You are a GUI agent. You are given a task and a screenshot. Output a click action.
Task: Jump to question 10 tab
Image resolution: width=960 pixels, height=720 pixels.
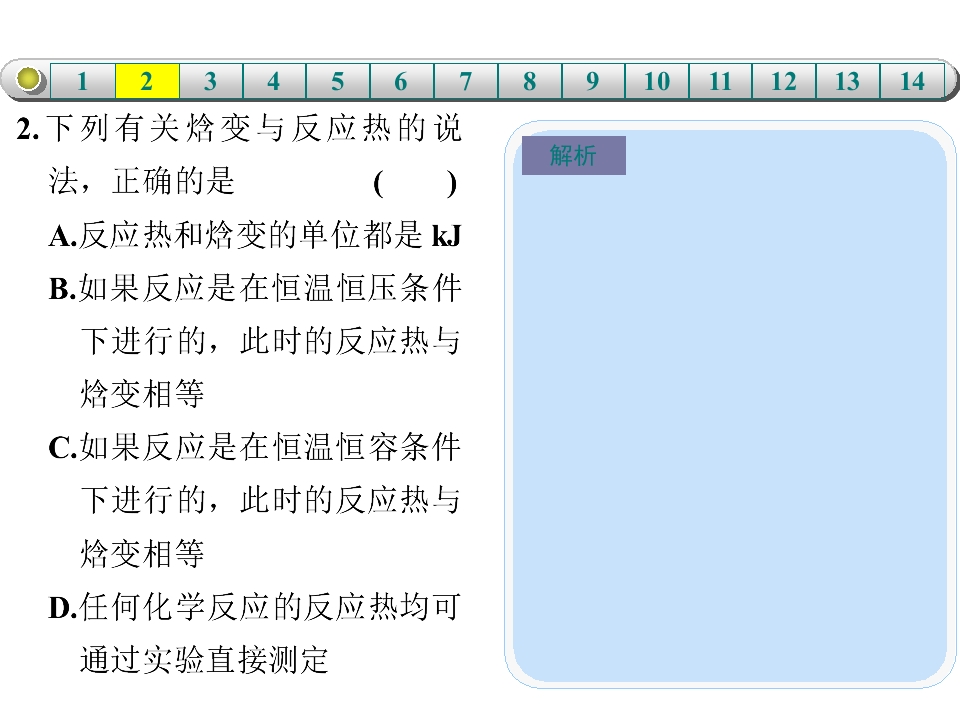point(657,81)
